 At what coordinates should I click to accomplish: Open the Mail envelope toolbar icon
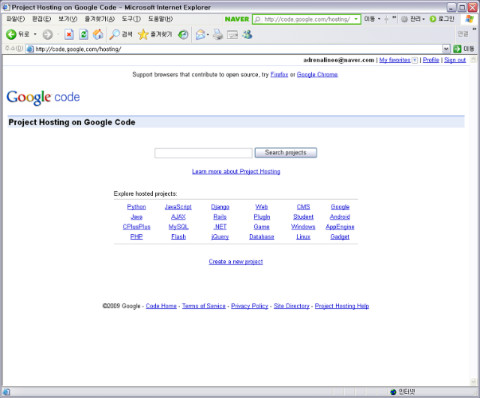click(200, 35)
